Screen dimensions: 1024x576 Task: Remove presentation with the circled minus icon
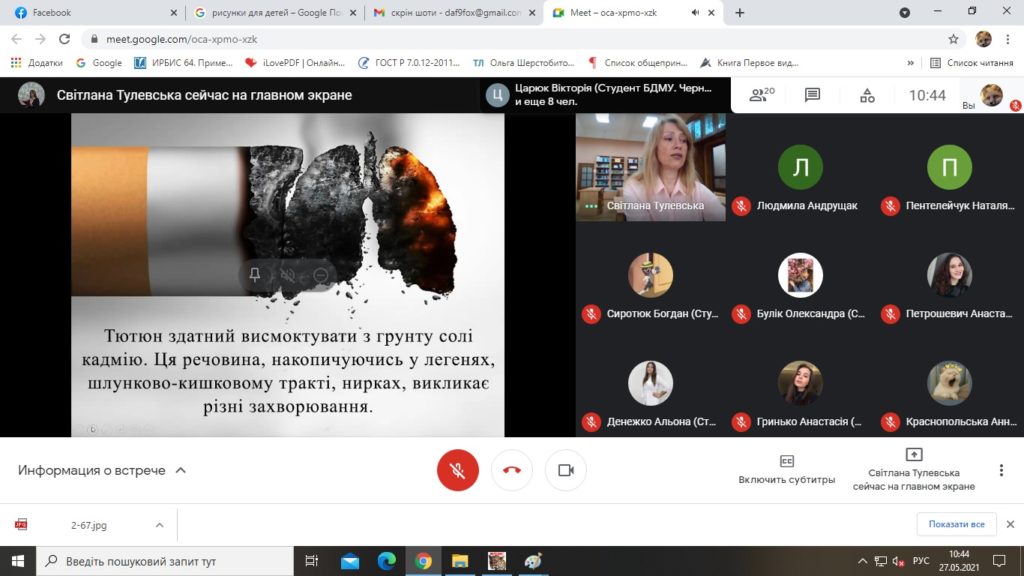coord(321,275)
